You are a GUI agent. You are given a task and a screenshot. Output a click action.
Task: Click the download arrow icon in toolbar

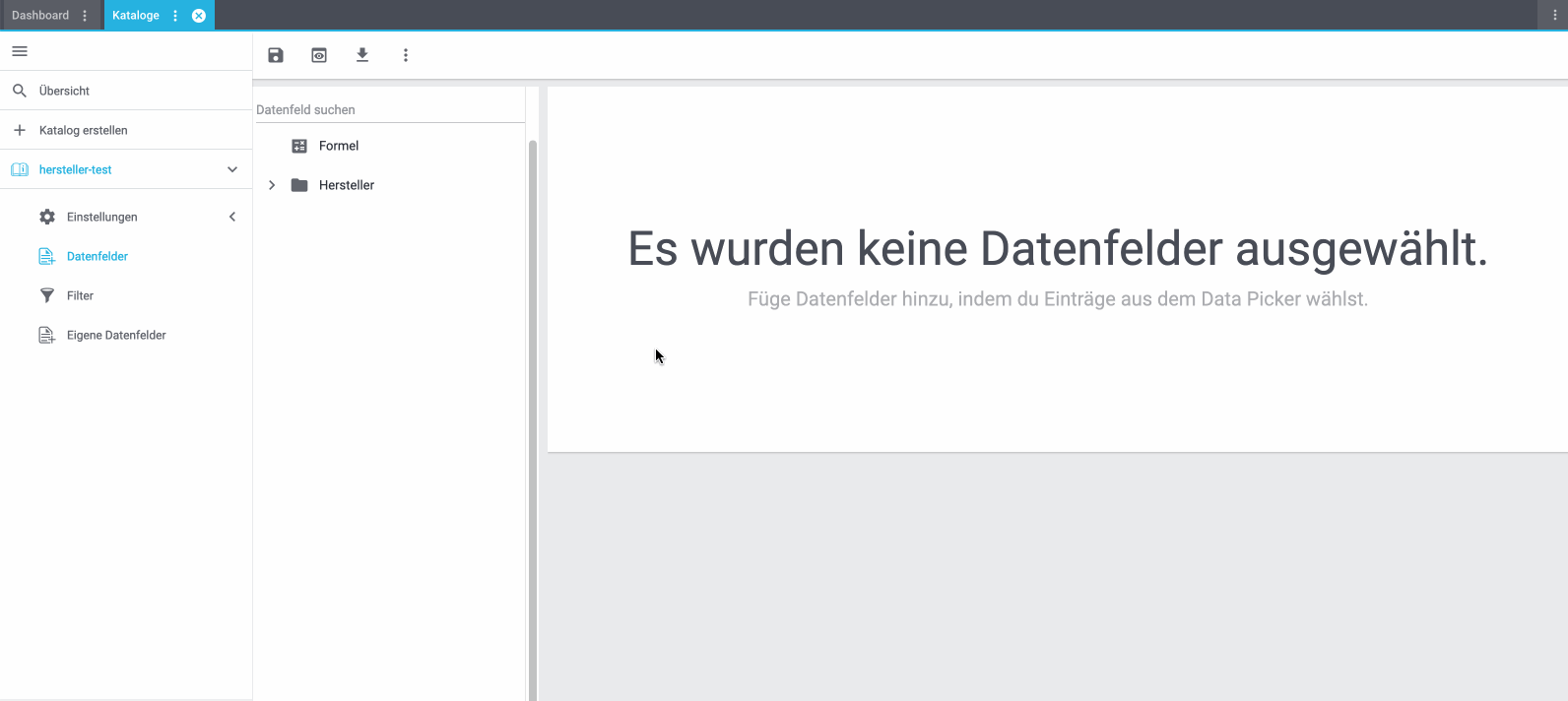pyautogui.click(x=362, y=55)
